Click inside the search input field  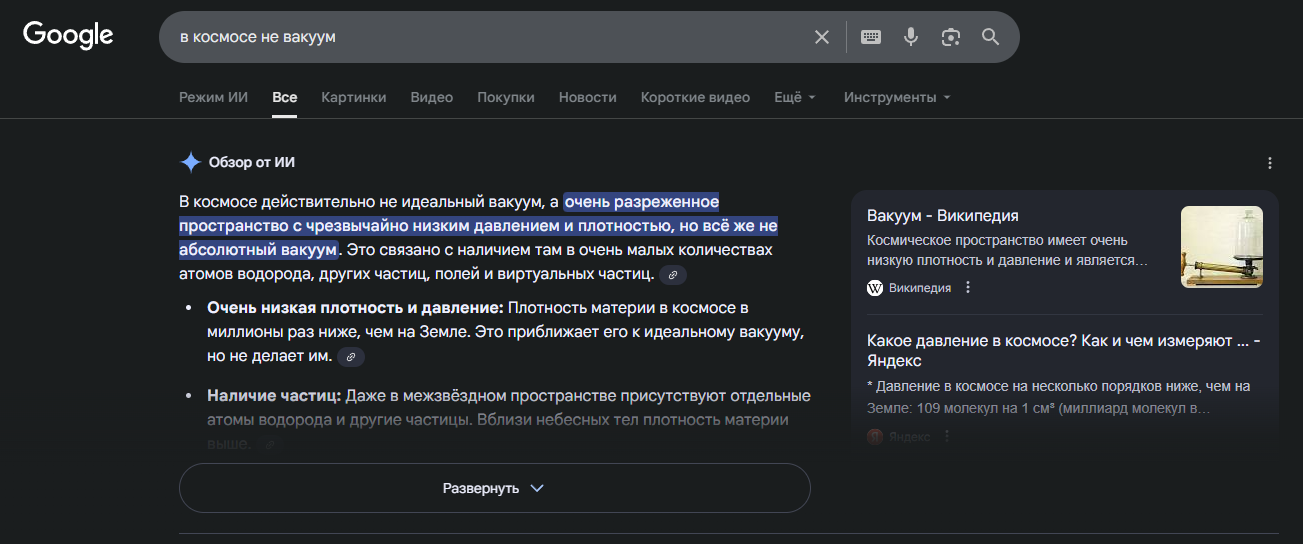tap(480, 37)
